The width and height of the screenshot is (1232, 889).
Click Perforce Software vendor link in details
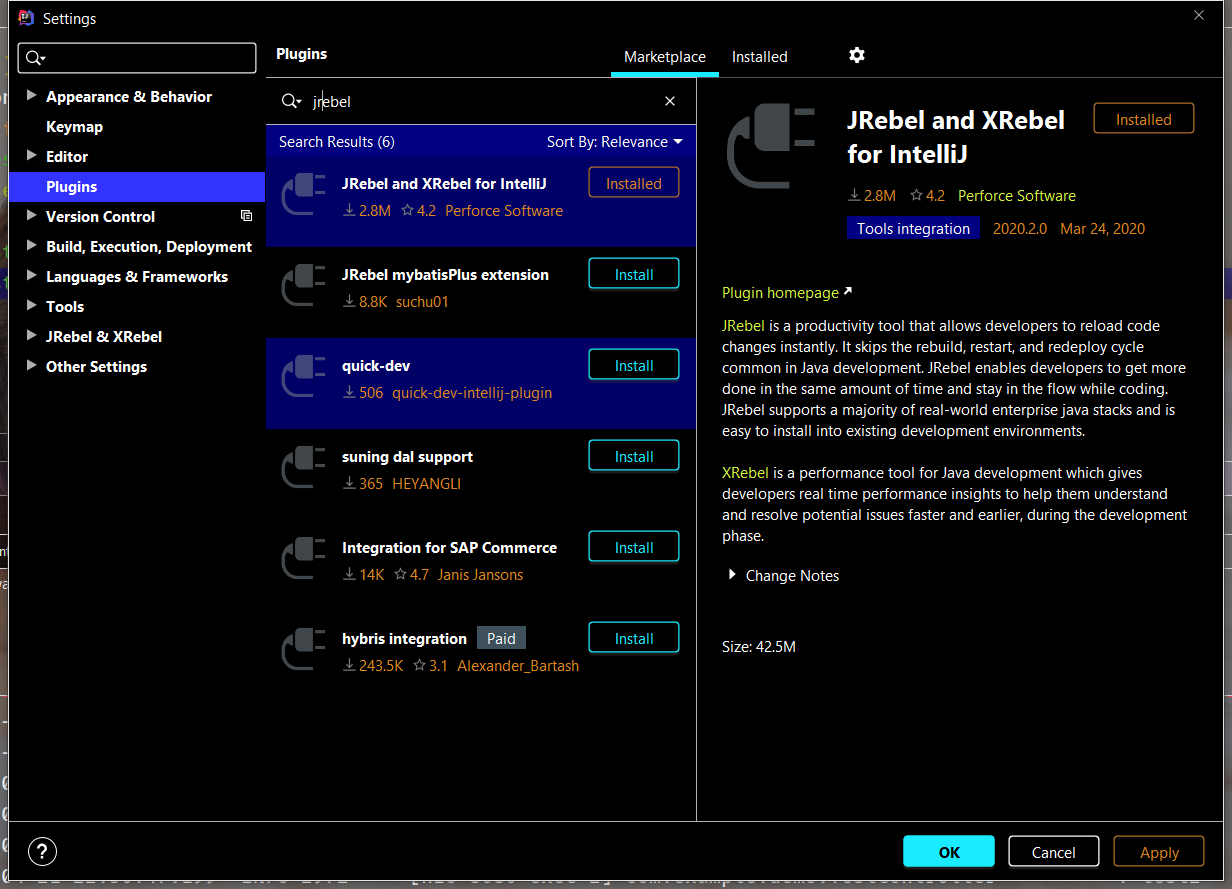(x=1017, y=196)
